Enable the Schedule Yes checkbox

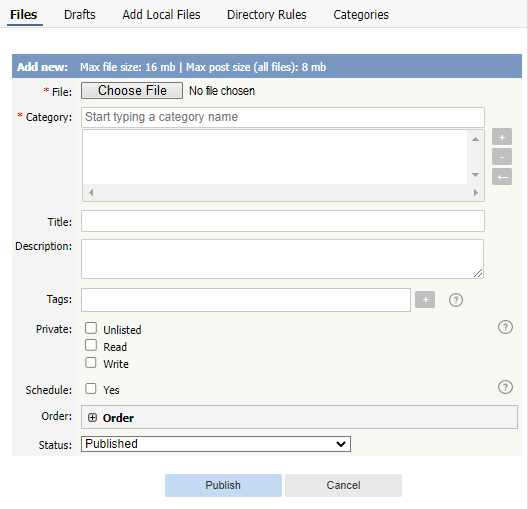[91, 388]
